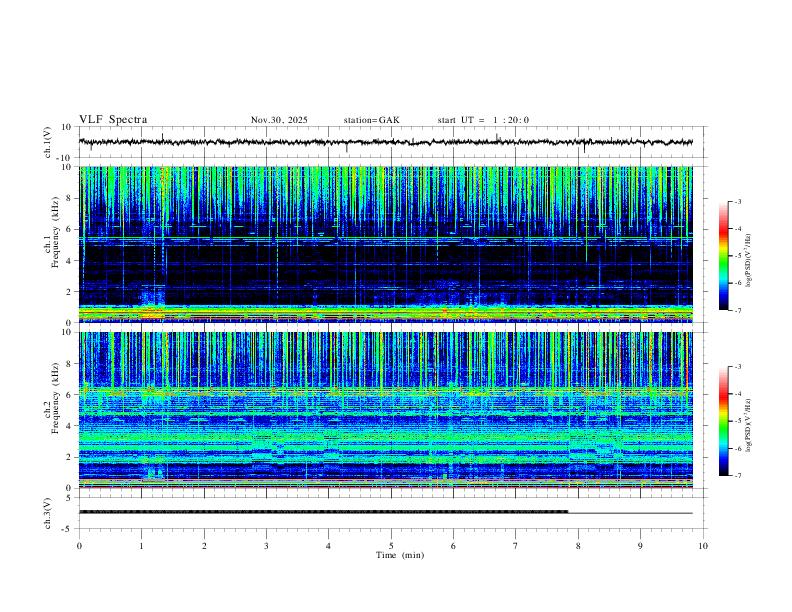Click the "8" kHz tick of ch.2 spectrogram
The height and width of the screenshot is (612, 792).
(x=69, y=364)
